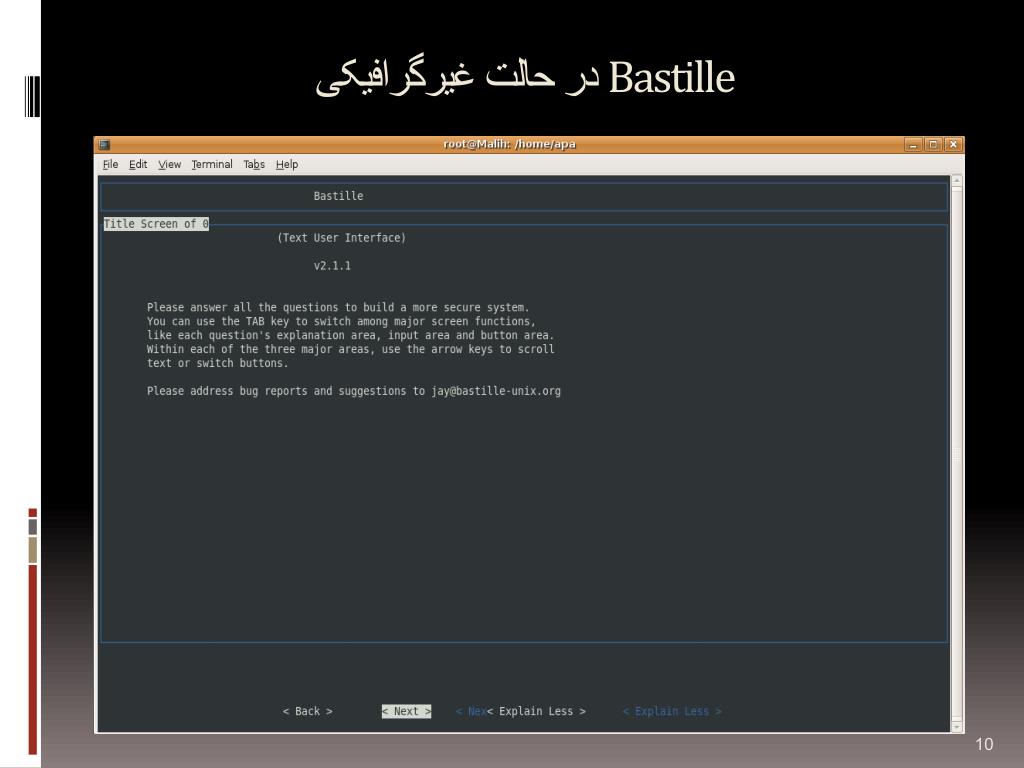Minimize the terminal window
Image resolution: width=1024 pixels, height=768 pixels.
point(913,145)
